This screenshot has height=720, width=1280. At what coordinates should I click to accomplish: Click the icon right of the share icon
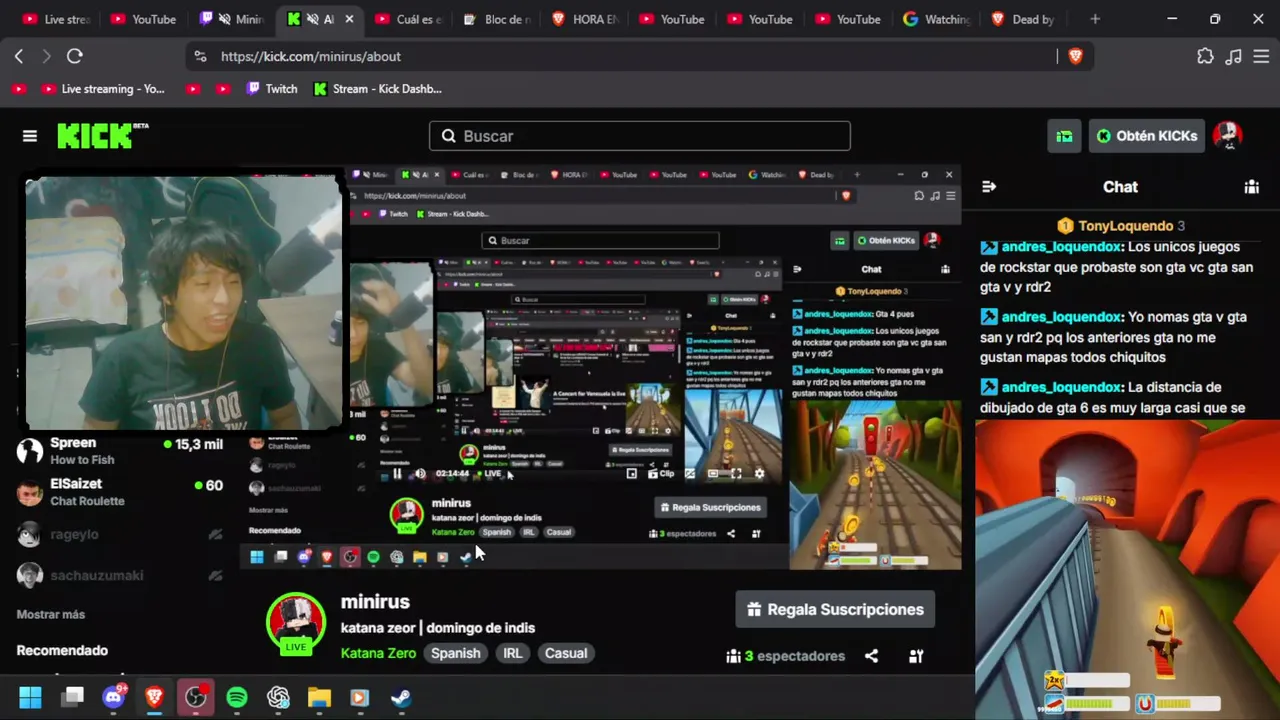(916, 656)
